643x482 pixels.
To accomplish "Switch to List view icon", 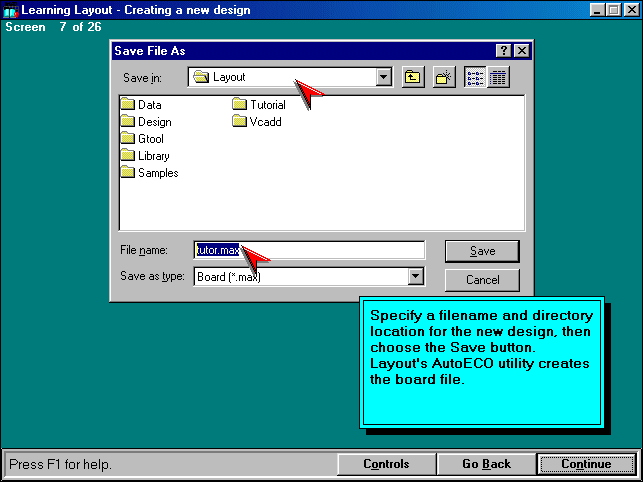I will 476,77.
